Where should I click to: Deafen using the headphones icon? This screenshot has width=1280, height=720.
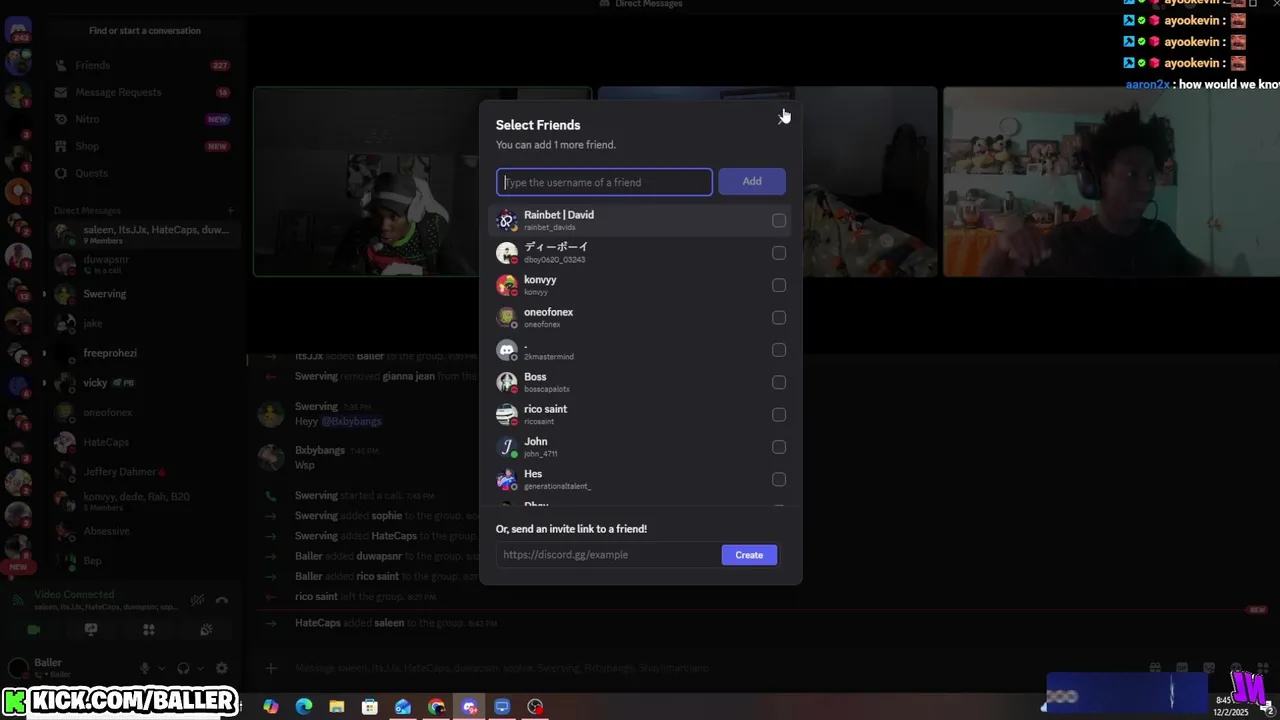(x=183, y=668)
